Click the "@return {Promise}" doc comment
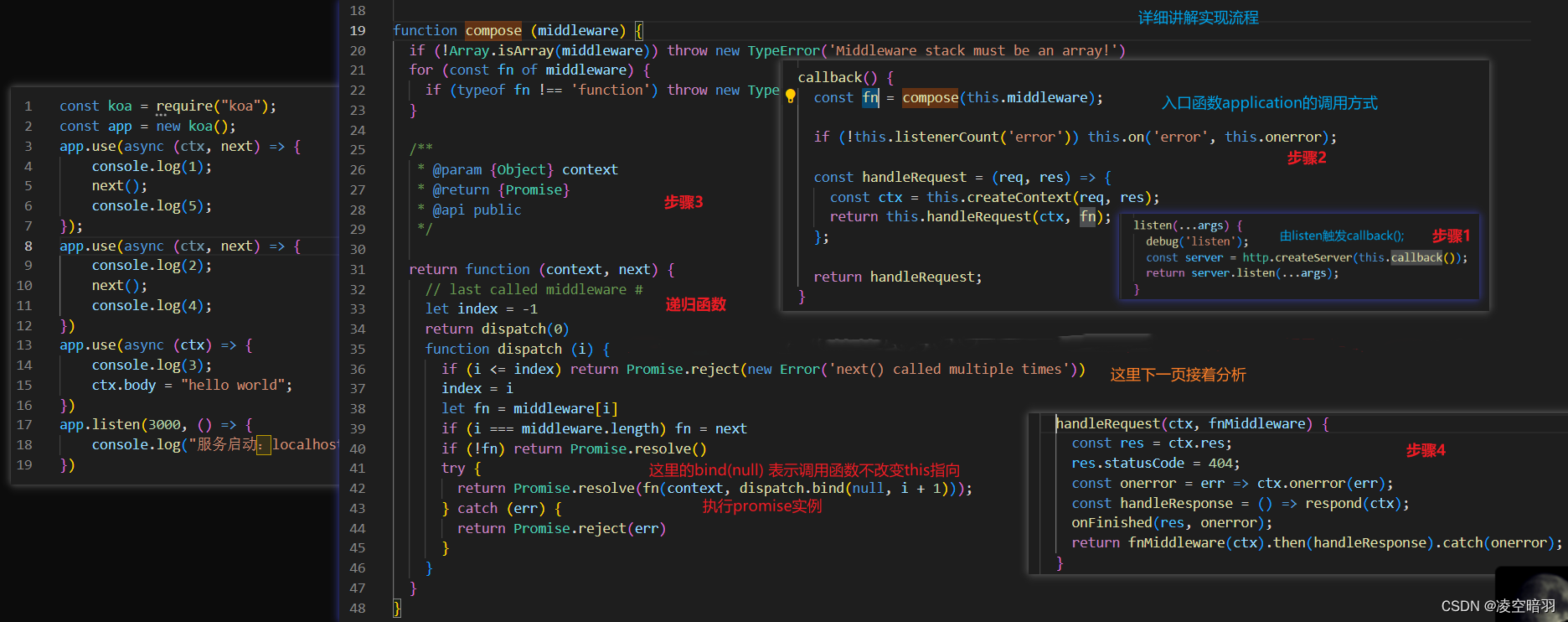The width and height of the screenshot is (1568, 622). click(501, 190)
